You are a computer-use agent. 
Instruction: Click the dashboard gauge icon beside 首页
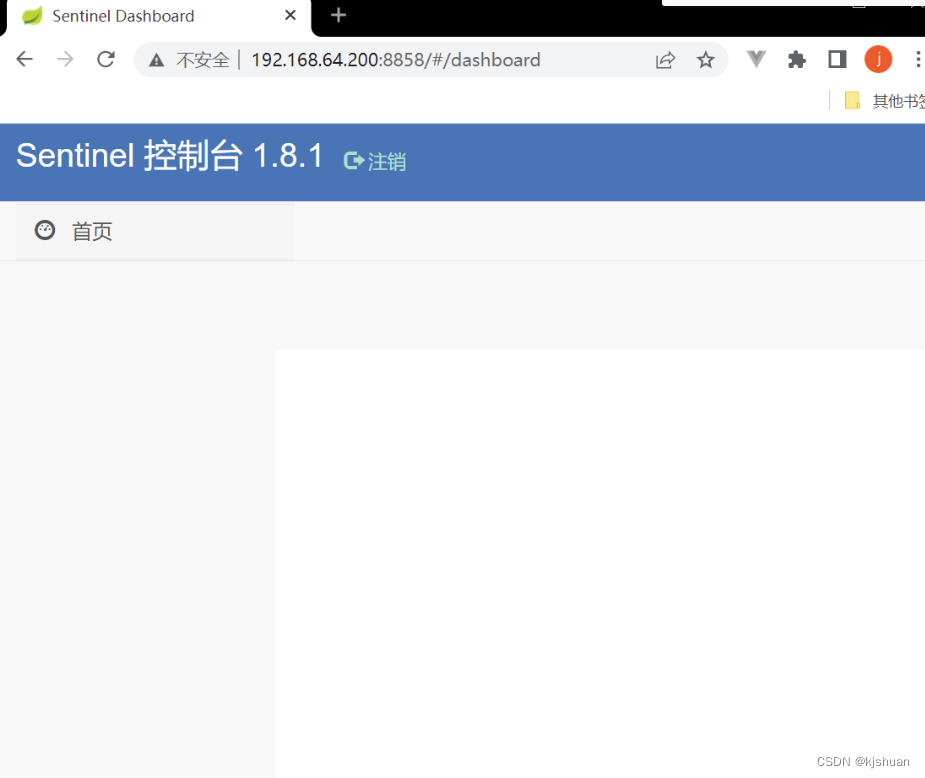45,230
